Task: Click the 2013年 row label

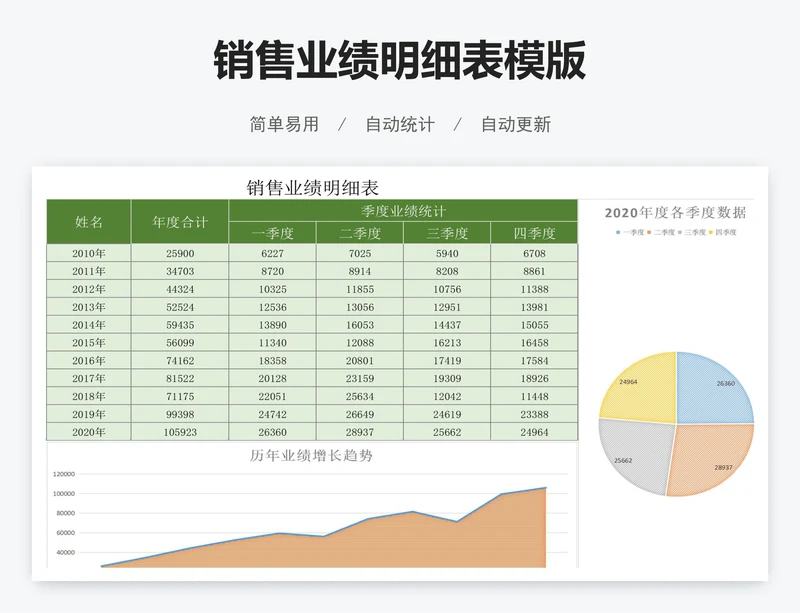Action: coord(89,307)
